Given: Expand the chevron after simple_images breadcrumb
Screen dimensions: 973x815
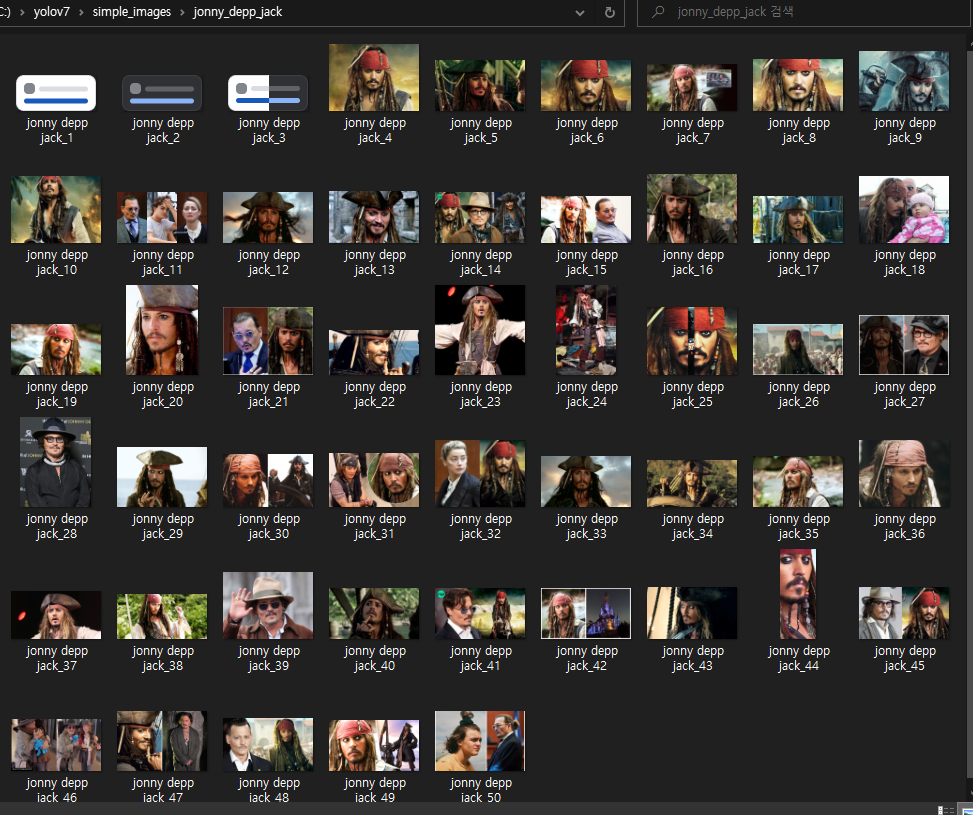Looking at the screenshot, I should click(x=182, y=12).
